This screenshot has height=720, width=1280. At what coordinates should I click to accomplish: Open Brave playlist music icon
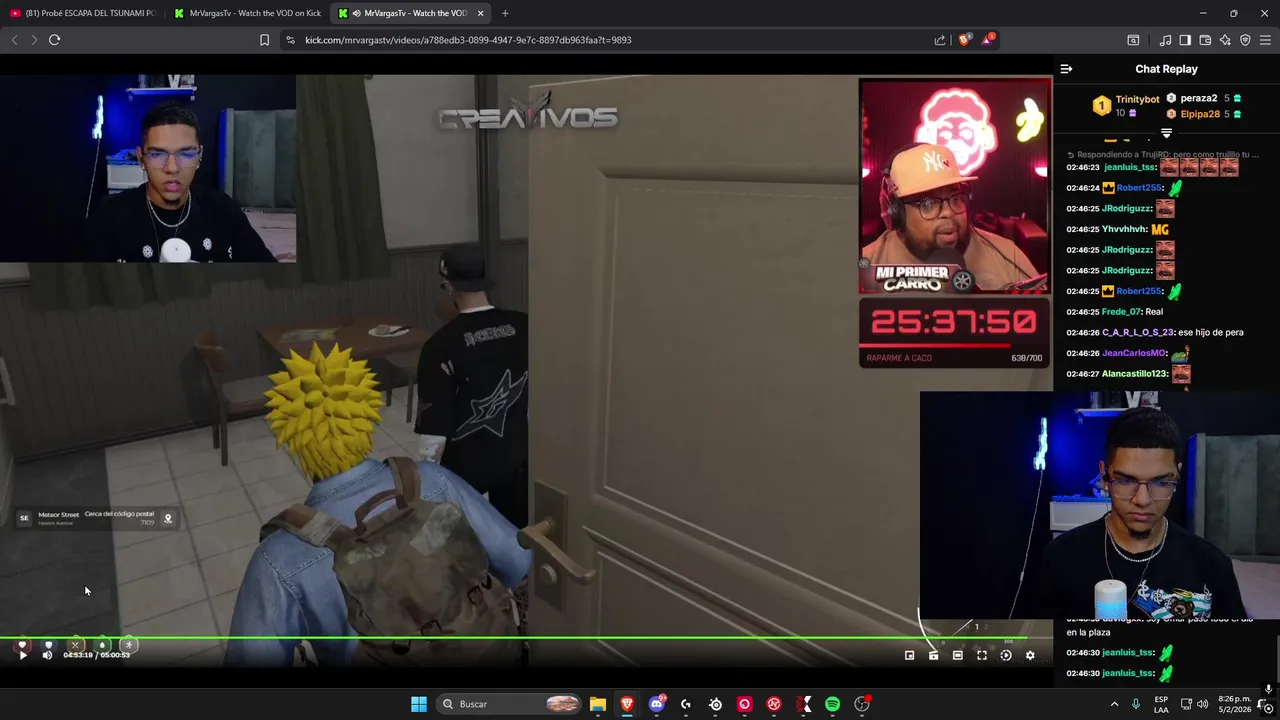(1165, 40)
